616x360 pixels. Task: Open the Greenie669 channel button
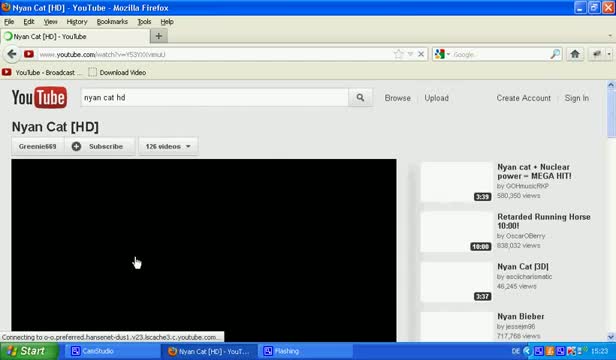(x=38, y=146)
